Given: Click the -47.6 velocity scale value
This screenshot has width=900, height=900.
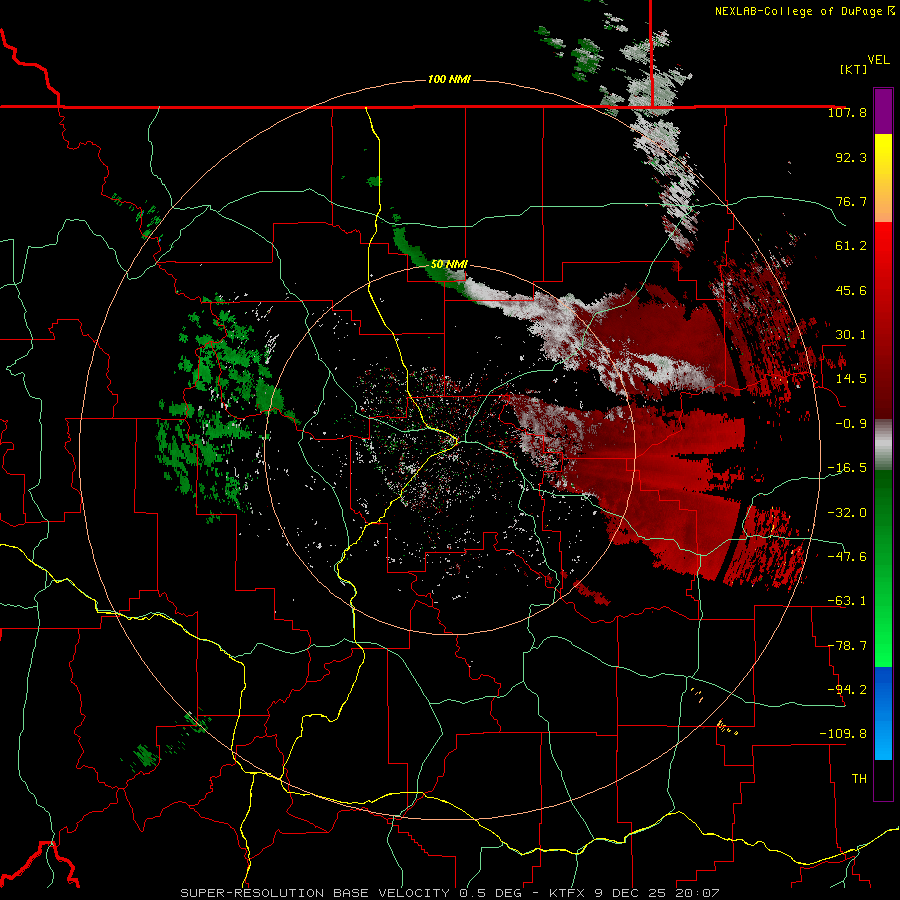Looking at the screenshot, I should click(847, 557).
